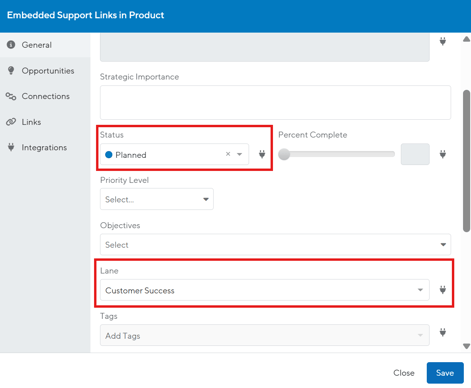Expand the Objectives select dropdown
Image resolution: width=471 pixels, height=388 pixels.
pyautogui.click(x=275, y=245)
